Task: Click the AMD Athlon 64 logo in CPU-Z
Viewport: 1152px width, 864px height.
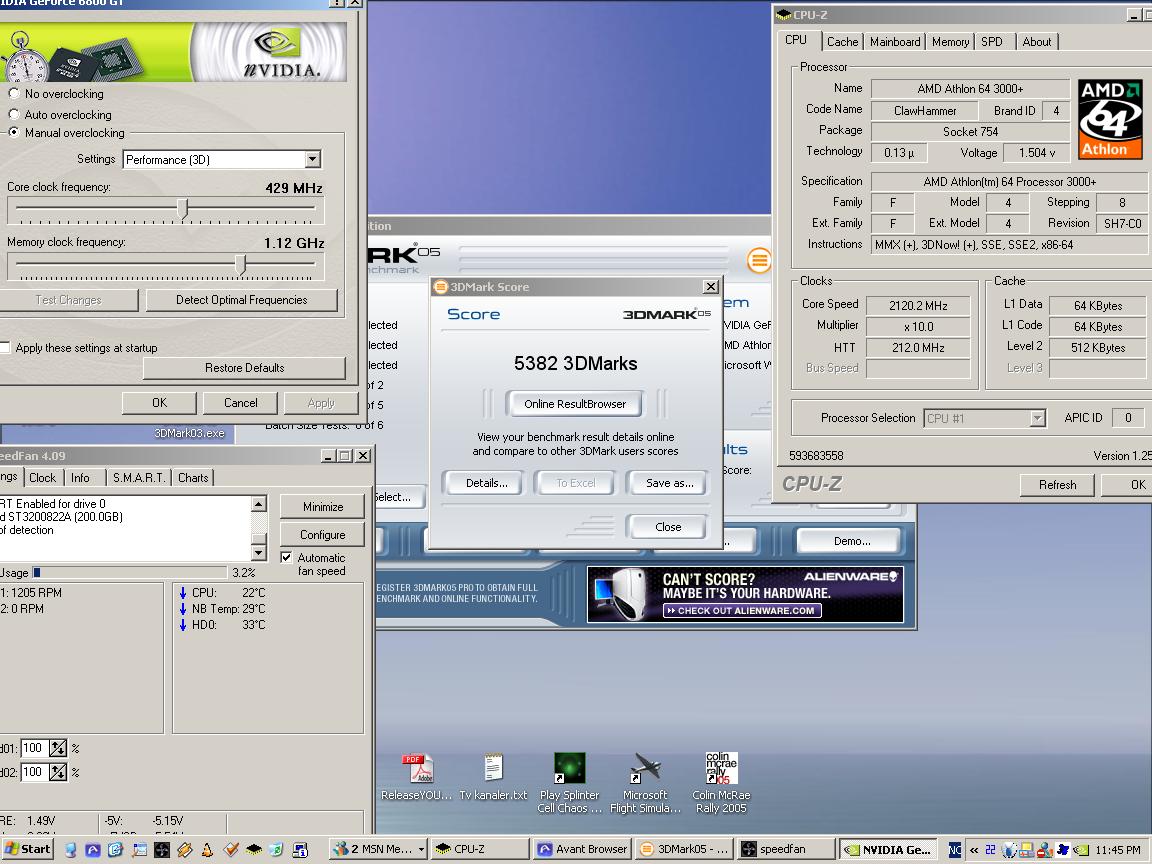Action: click(x=1110, y=119)
